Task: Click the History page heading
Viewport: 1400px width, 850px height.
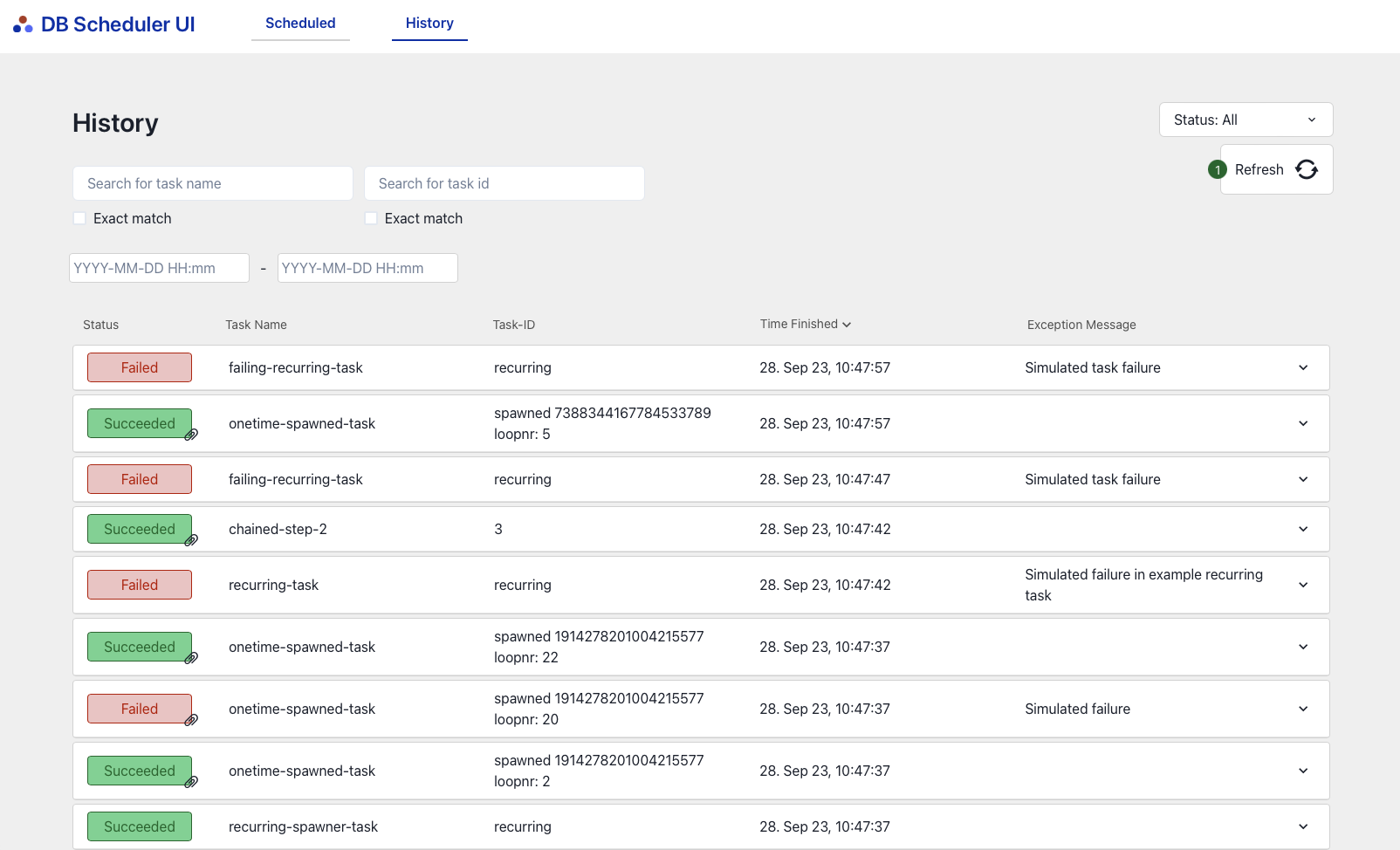Action: (115, 123)
